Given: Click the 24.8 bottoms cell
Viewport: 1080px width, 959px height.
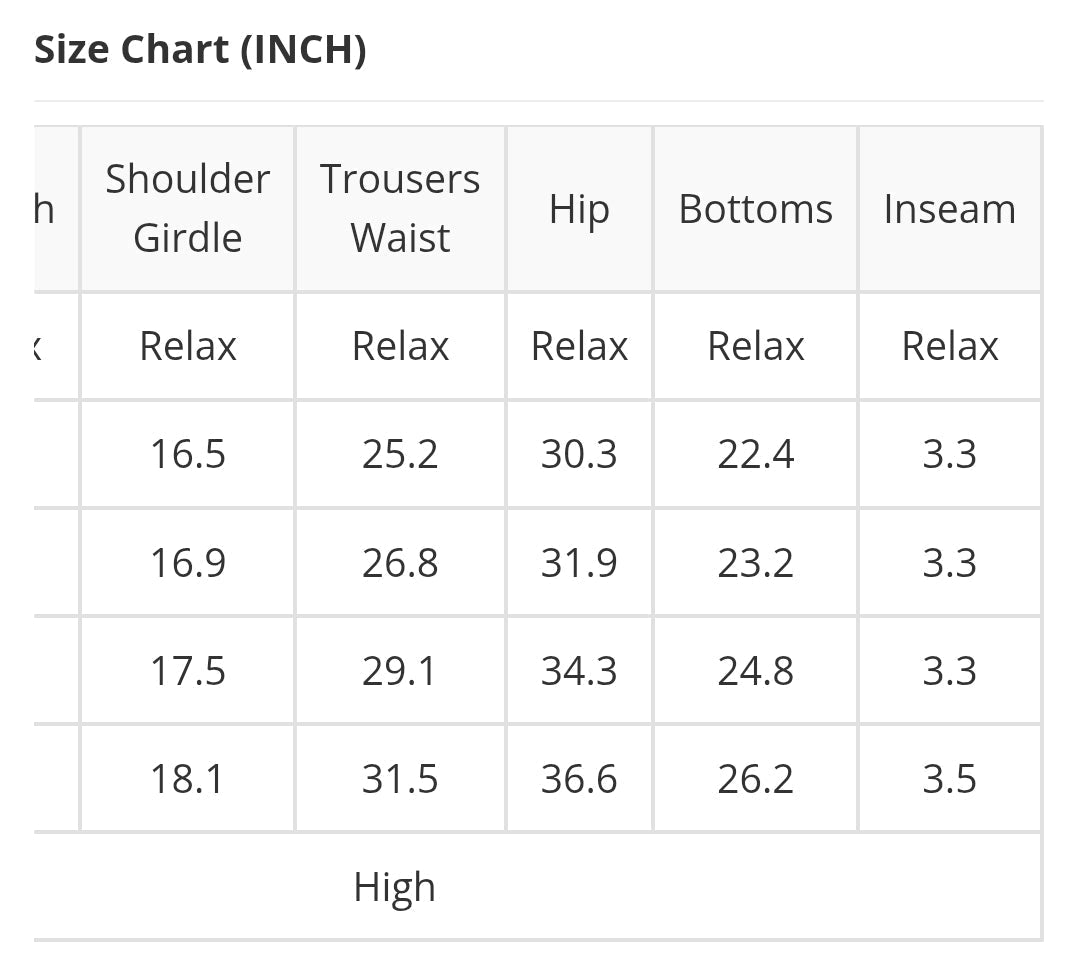Looking at the screenshot, I should pos(755,670).
